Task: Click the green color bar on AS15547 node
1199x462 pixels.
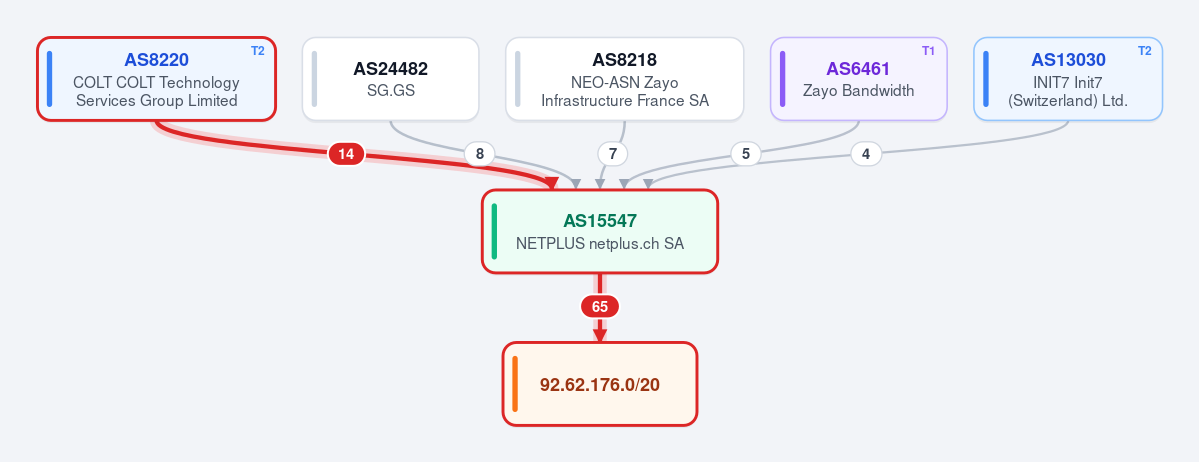Action: coord(495,231)
